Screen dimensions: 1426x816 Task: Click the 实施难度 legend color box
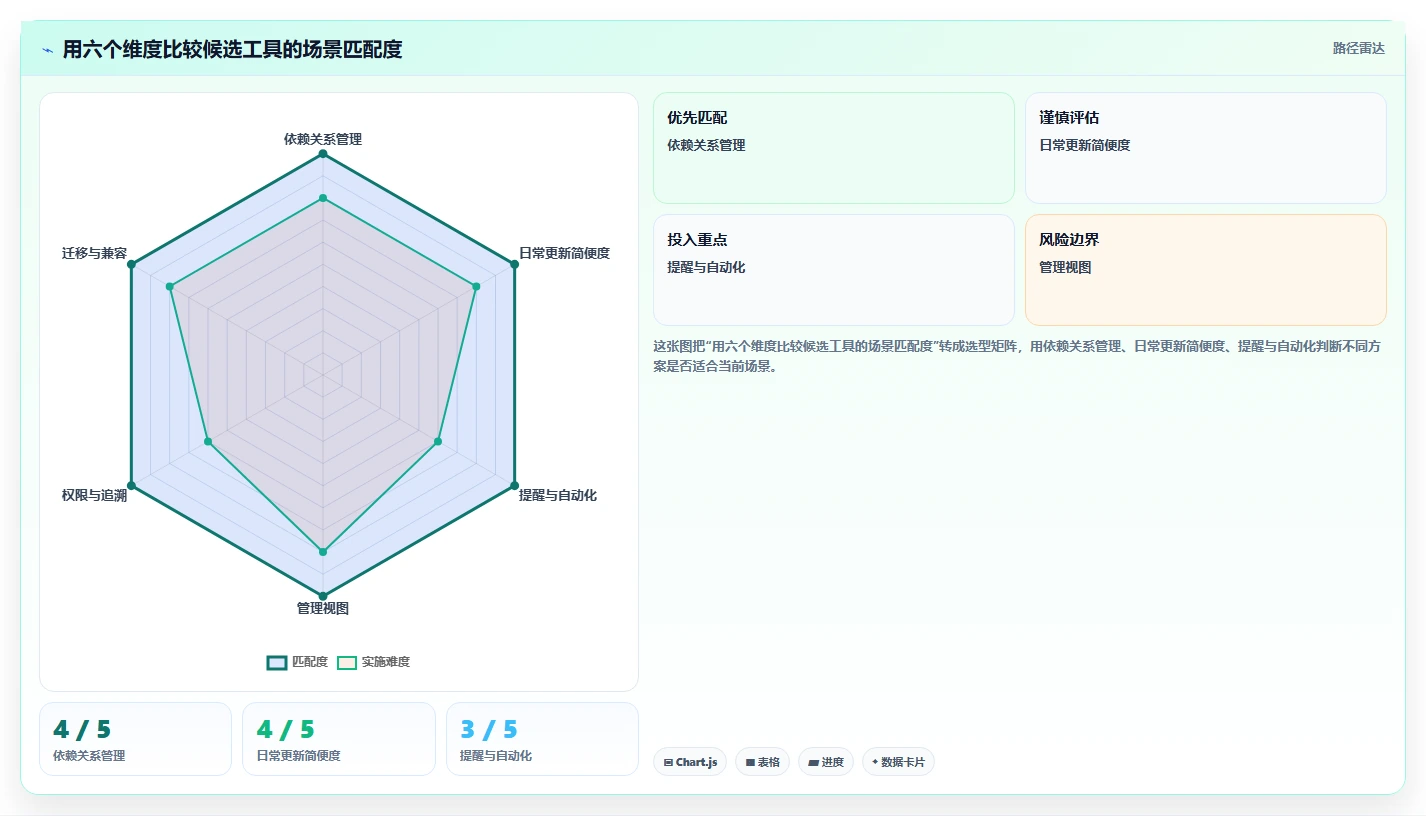click(347, 662)
